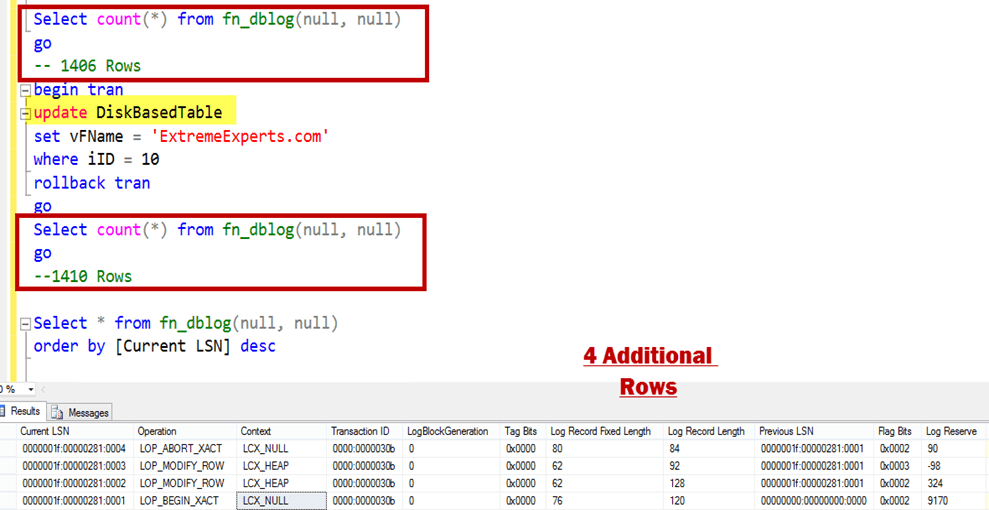The image size is (989, 510).
Task: Collapse the begin tran code block
Action: (x=26, y=90)
